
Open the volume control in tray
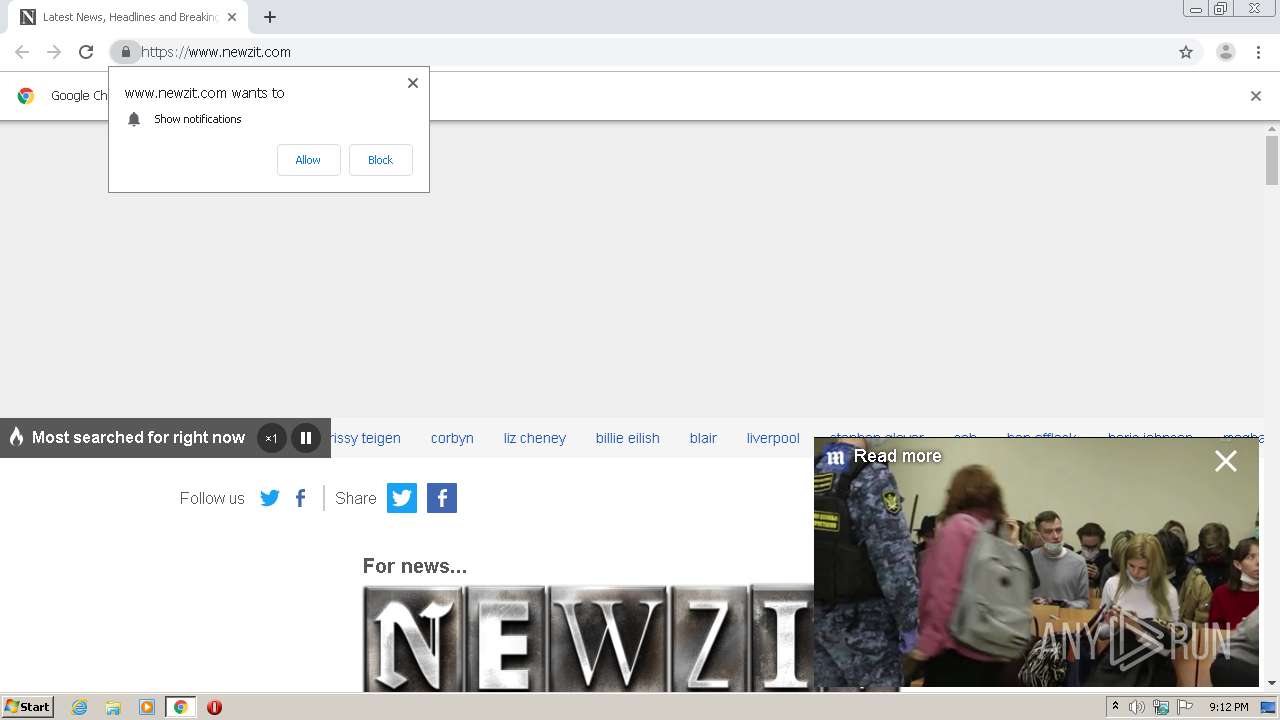pyautogui.click(x=1137, y=707)
